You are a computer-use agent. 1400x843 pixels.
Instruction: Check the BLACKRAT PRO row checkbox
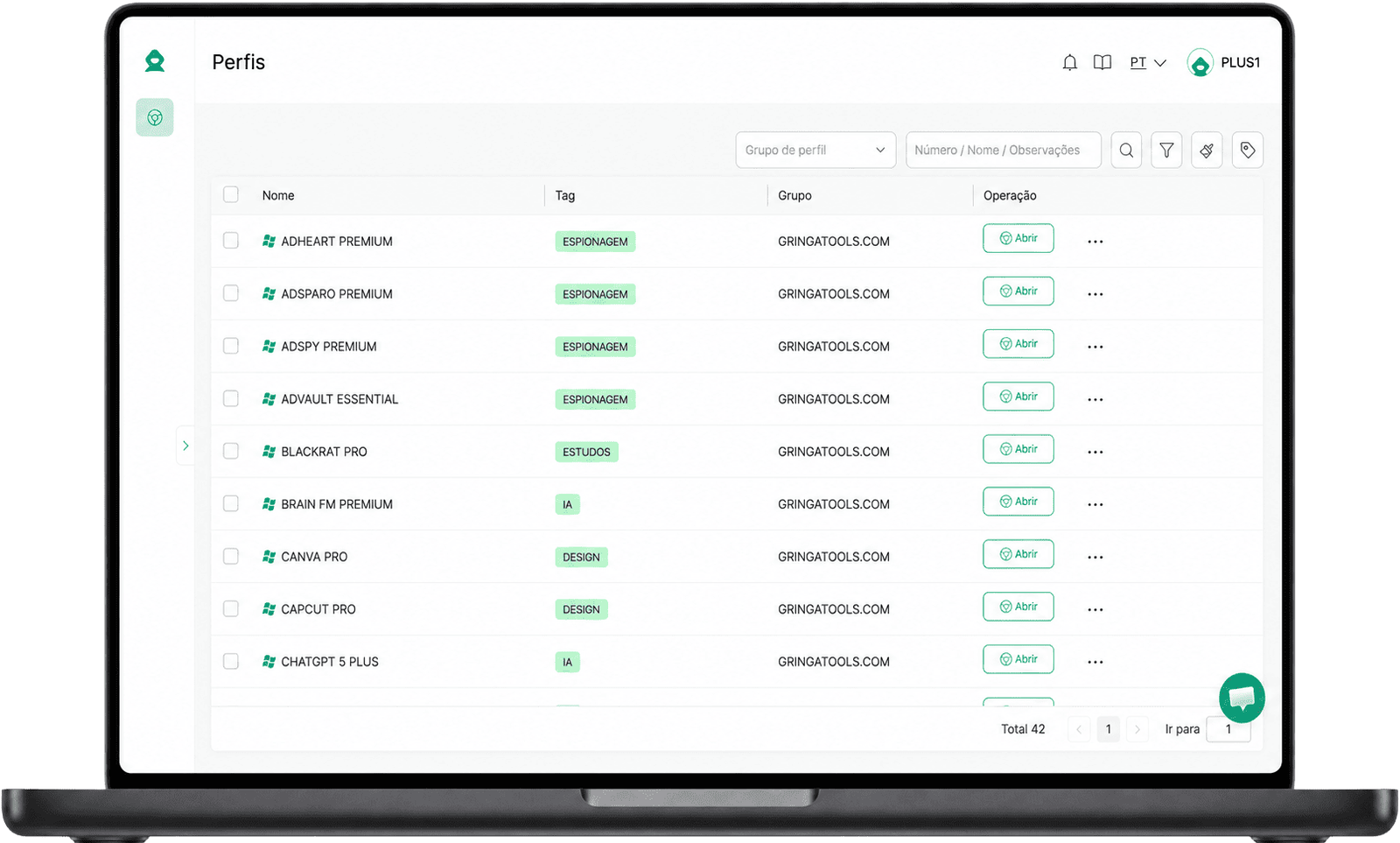pyautogui.click(x=231, y=450)
